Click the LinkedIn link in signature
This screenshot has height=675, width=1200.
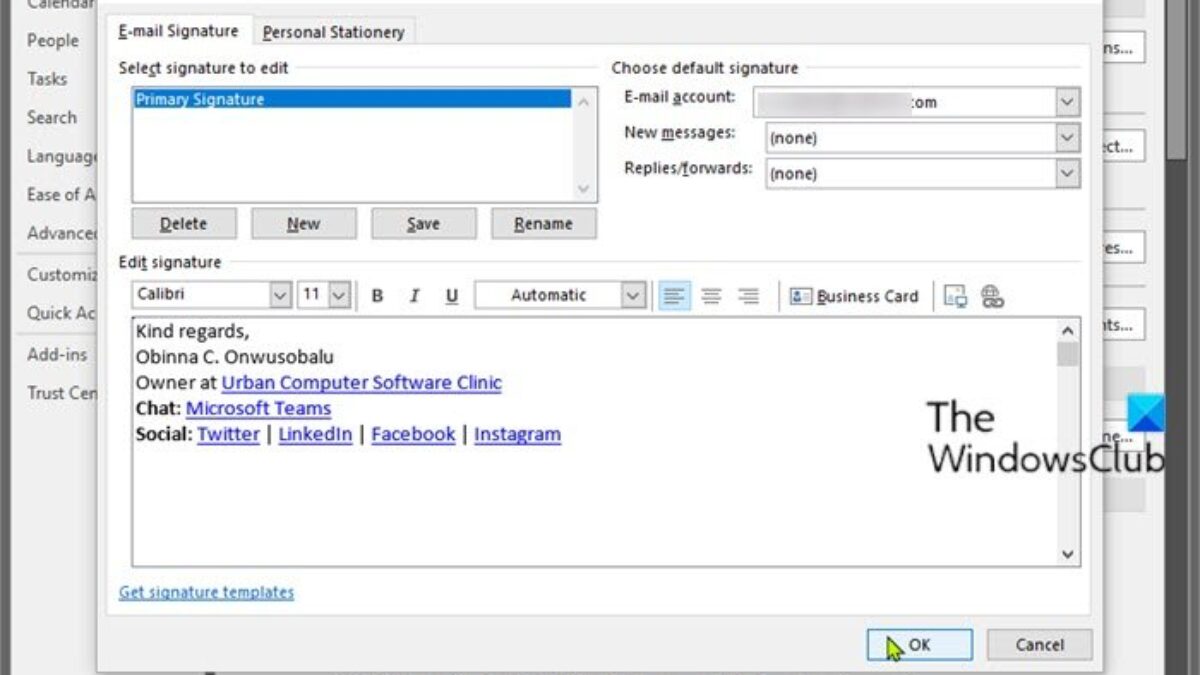(315, 434)
